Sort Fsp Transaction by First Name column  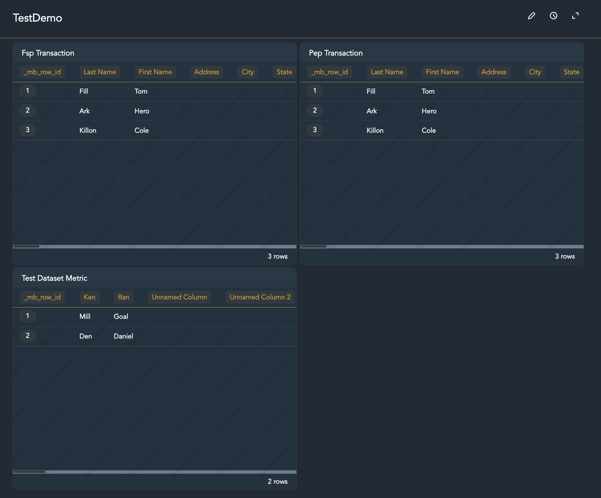(155, 72)
